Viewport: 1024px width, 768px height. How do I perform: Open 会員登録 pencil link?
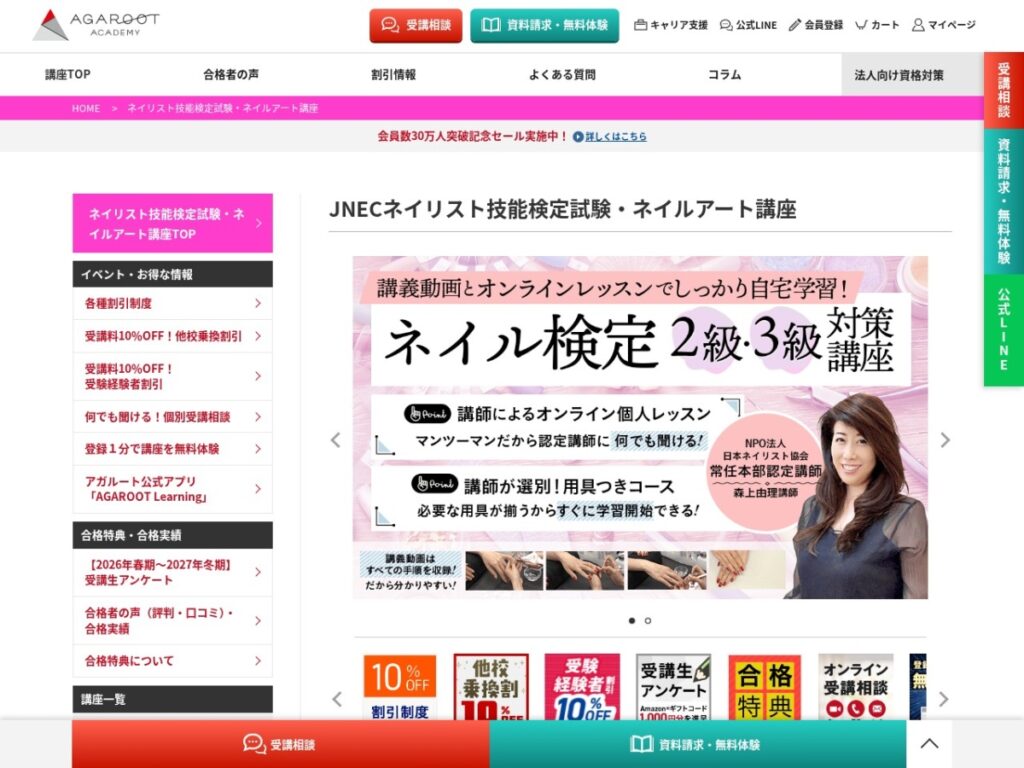coord(816,25)
